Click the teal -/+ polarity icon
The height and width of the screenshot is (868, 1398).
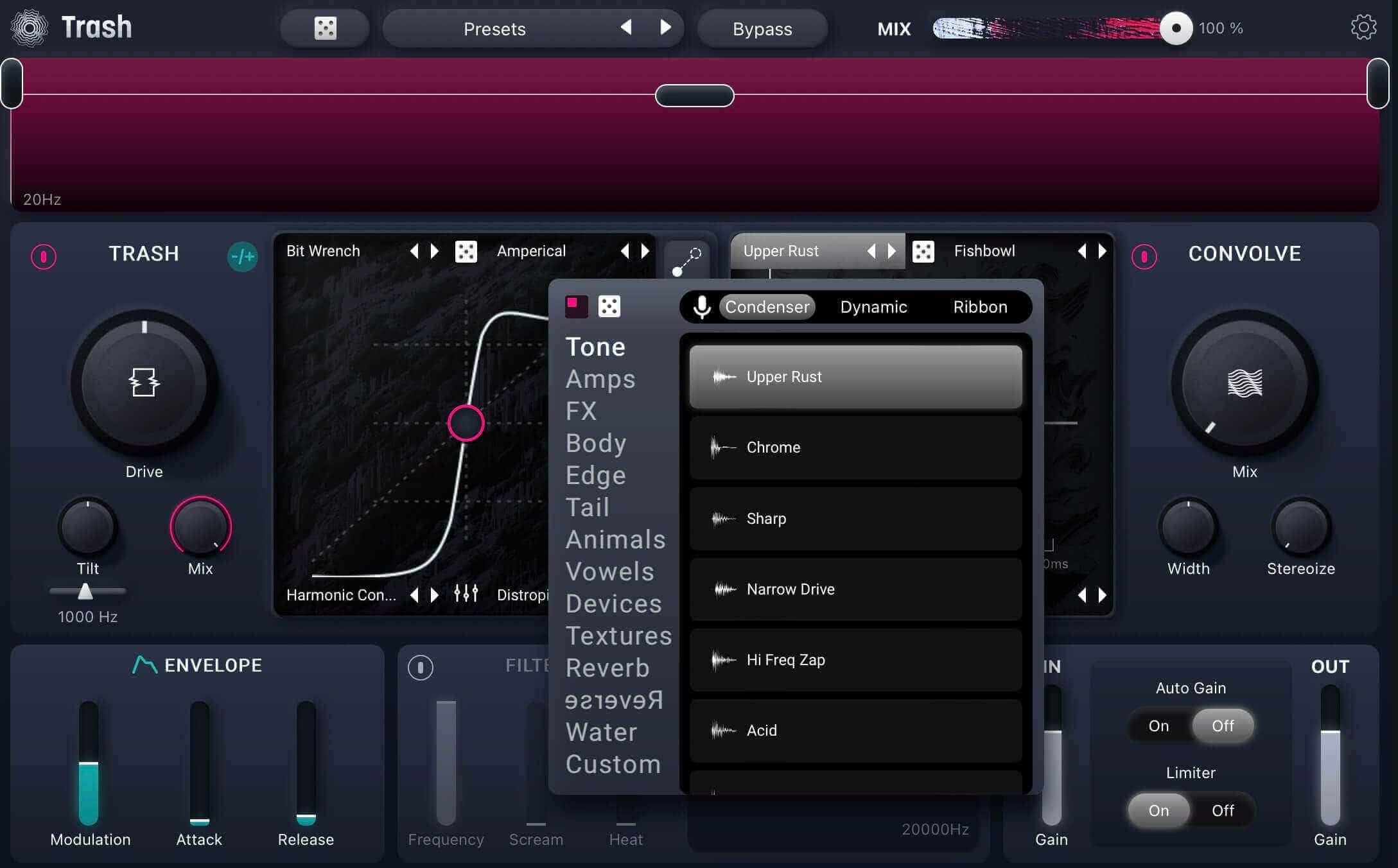(243, 257)
